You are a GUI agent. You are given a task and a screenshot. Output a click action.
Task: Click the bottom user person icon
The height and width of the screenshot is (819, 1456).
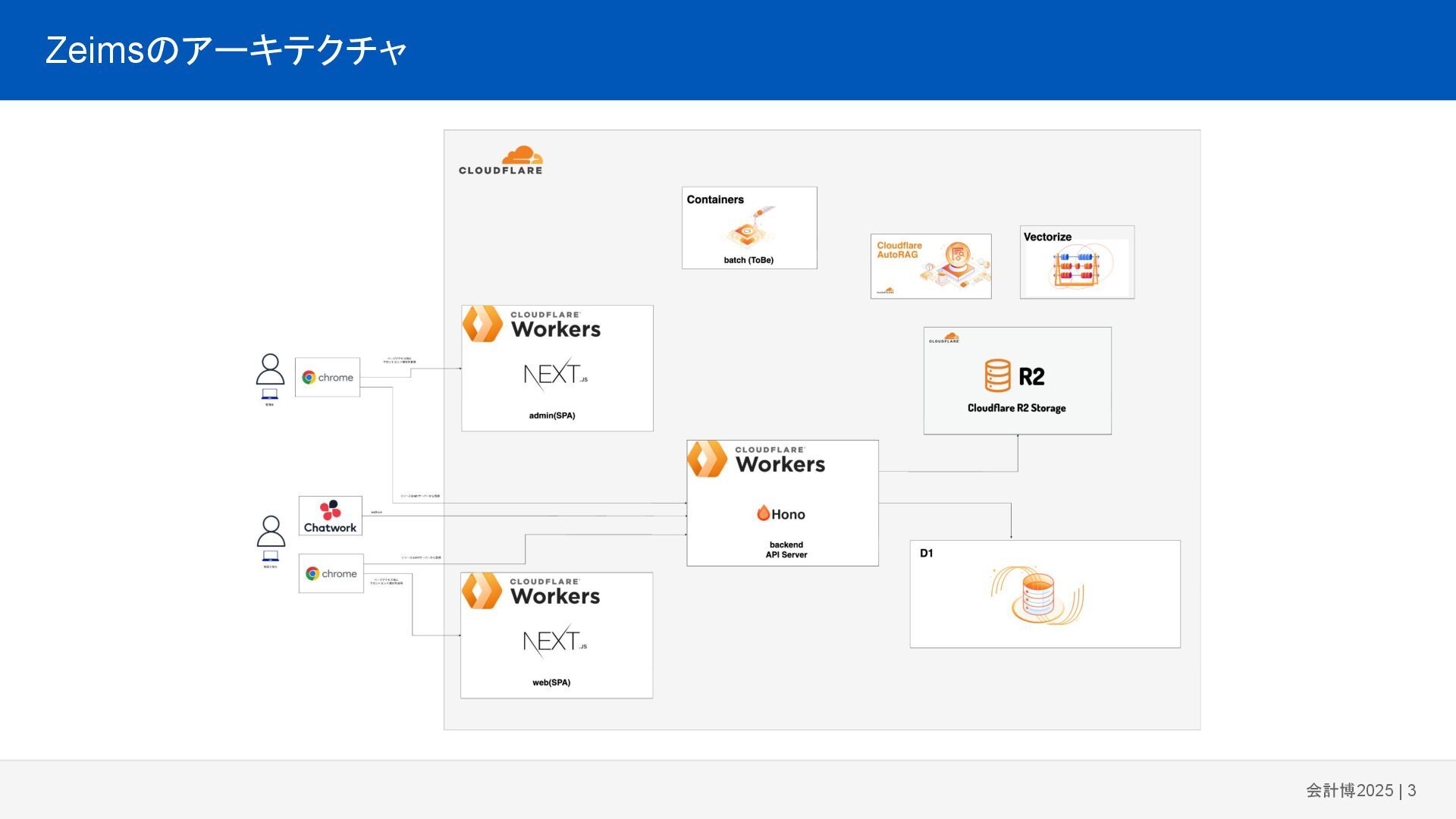tap(271, 532)
